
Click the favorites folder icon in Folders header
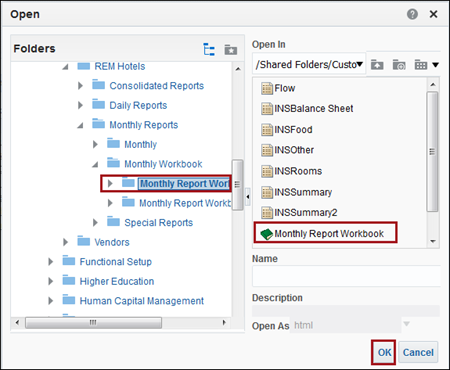(x=231, y=50)
